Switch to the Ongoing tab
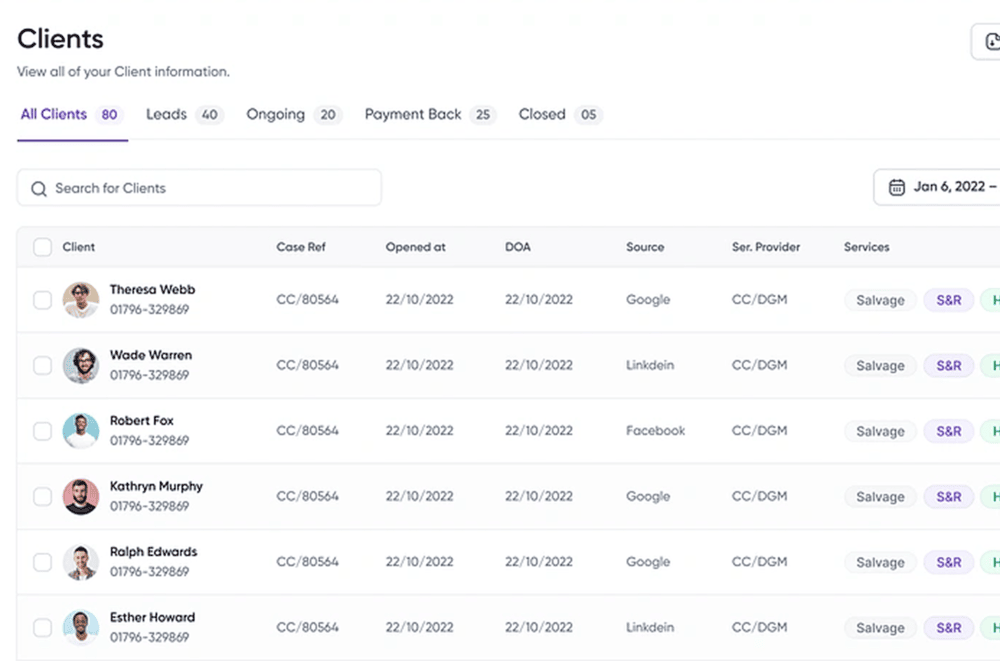The image size is (1000, 661). coord(294,115)
